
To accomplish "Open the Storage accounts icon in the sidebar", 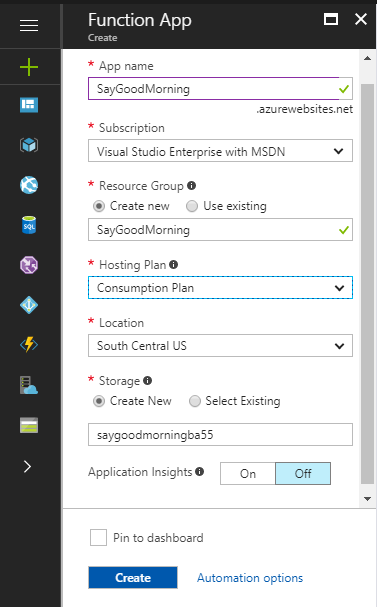I will point(29,425).
